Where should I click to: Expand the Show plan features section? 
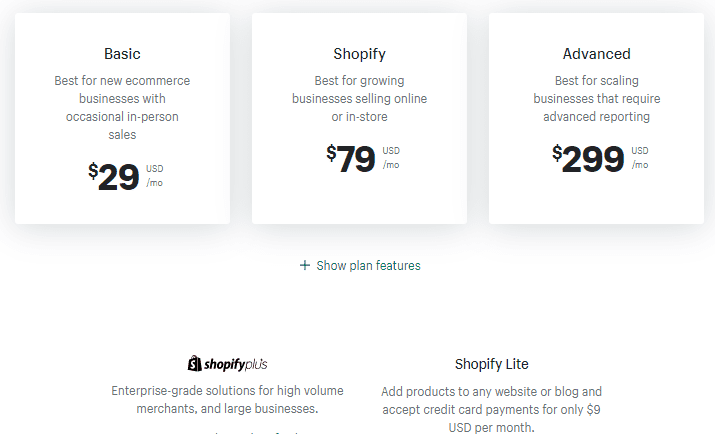(360, 265)
